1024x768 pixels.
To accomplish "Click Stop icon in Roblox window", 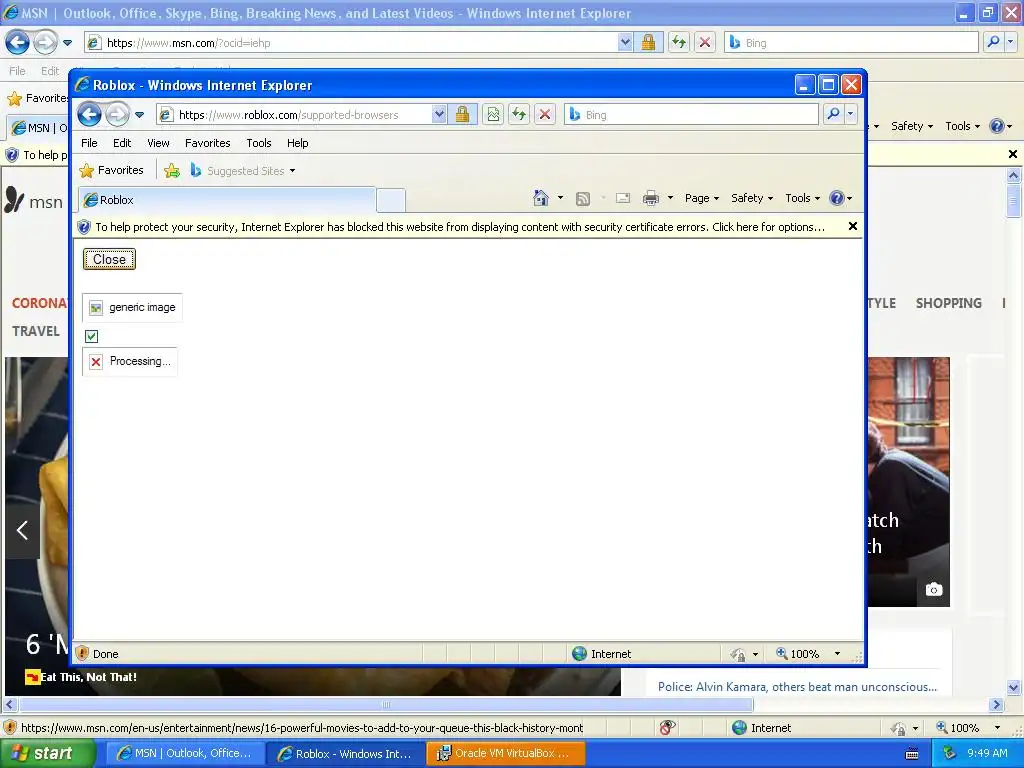I will click(x=545, y=115).
